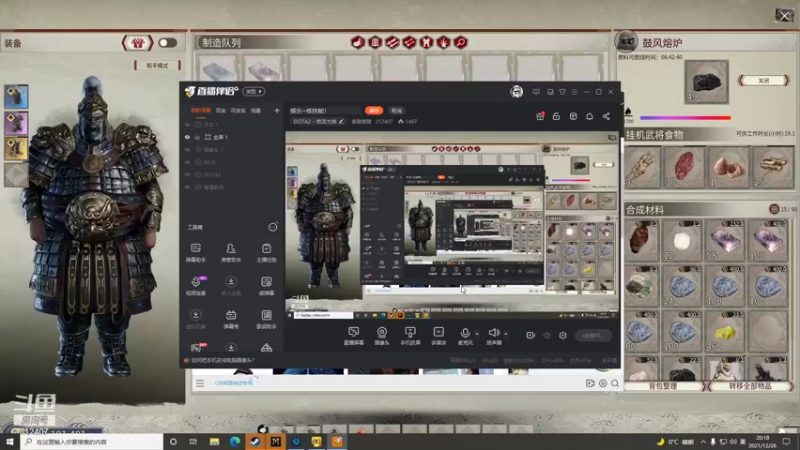Click the record video icon
800x450 pixels.
[x=531, y=335]
